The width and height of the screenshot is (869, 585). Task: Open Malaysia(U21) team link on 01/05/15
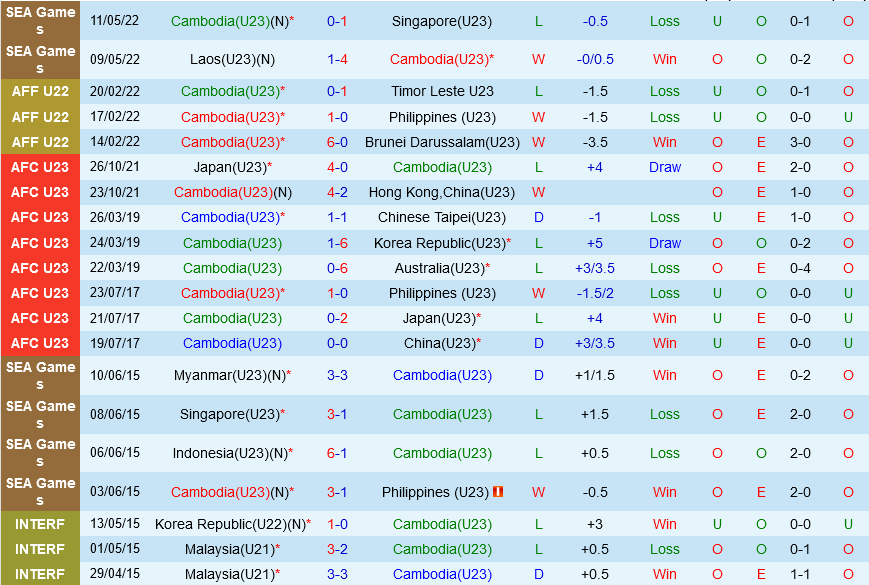(x=230, y=550)
